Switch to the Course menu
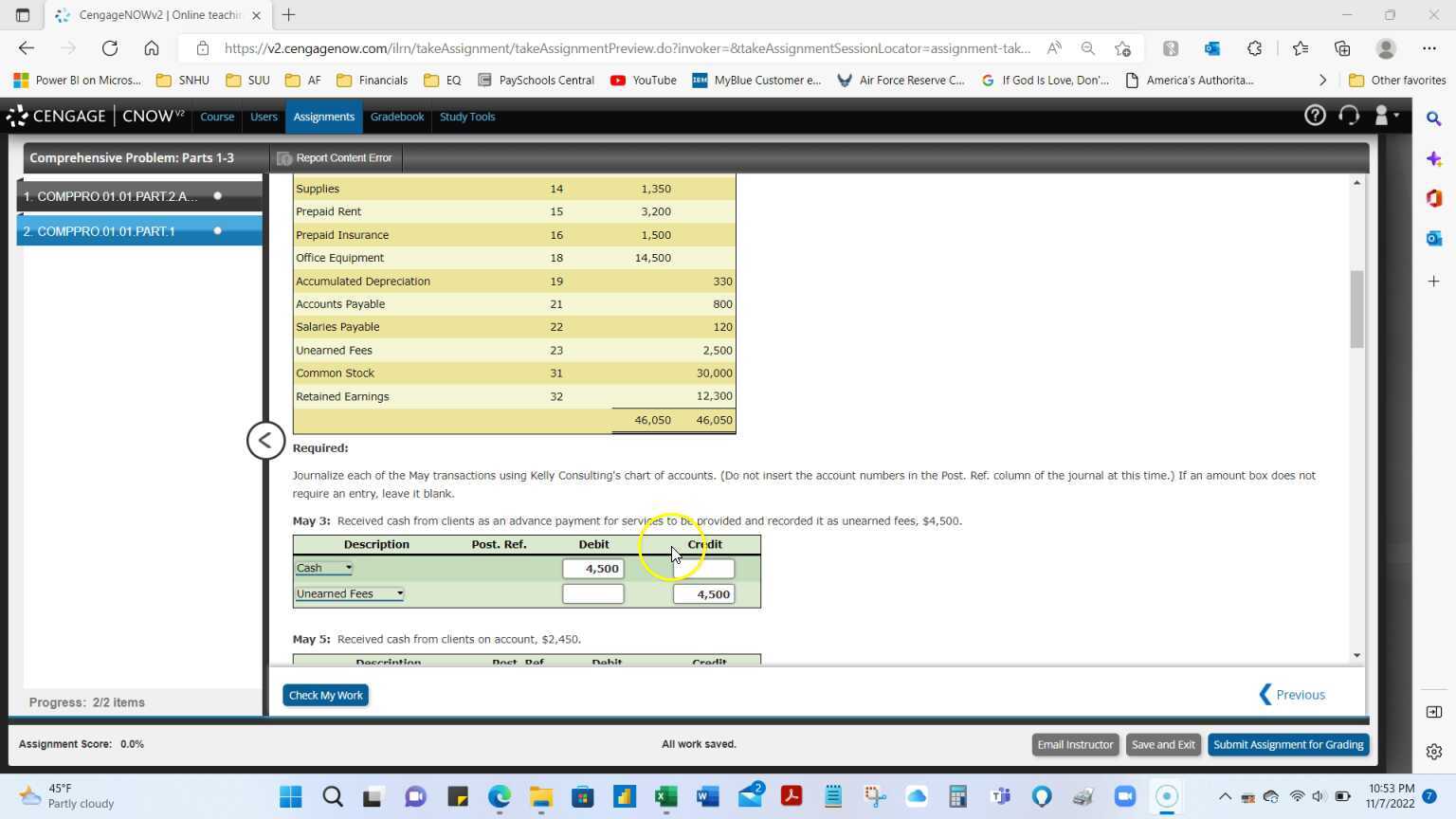1456x819 pixels. coord(217,117)
